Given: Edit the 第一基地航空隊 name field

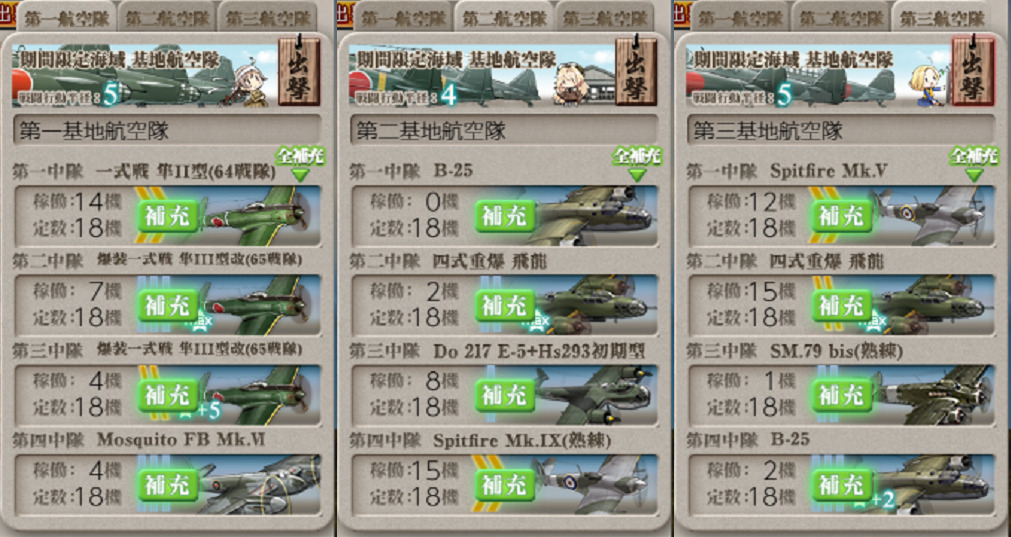Looking at the screenshot, I should tap(167, 131).
